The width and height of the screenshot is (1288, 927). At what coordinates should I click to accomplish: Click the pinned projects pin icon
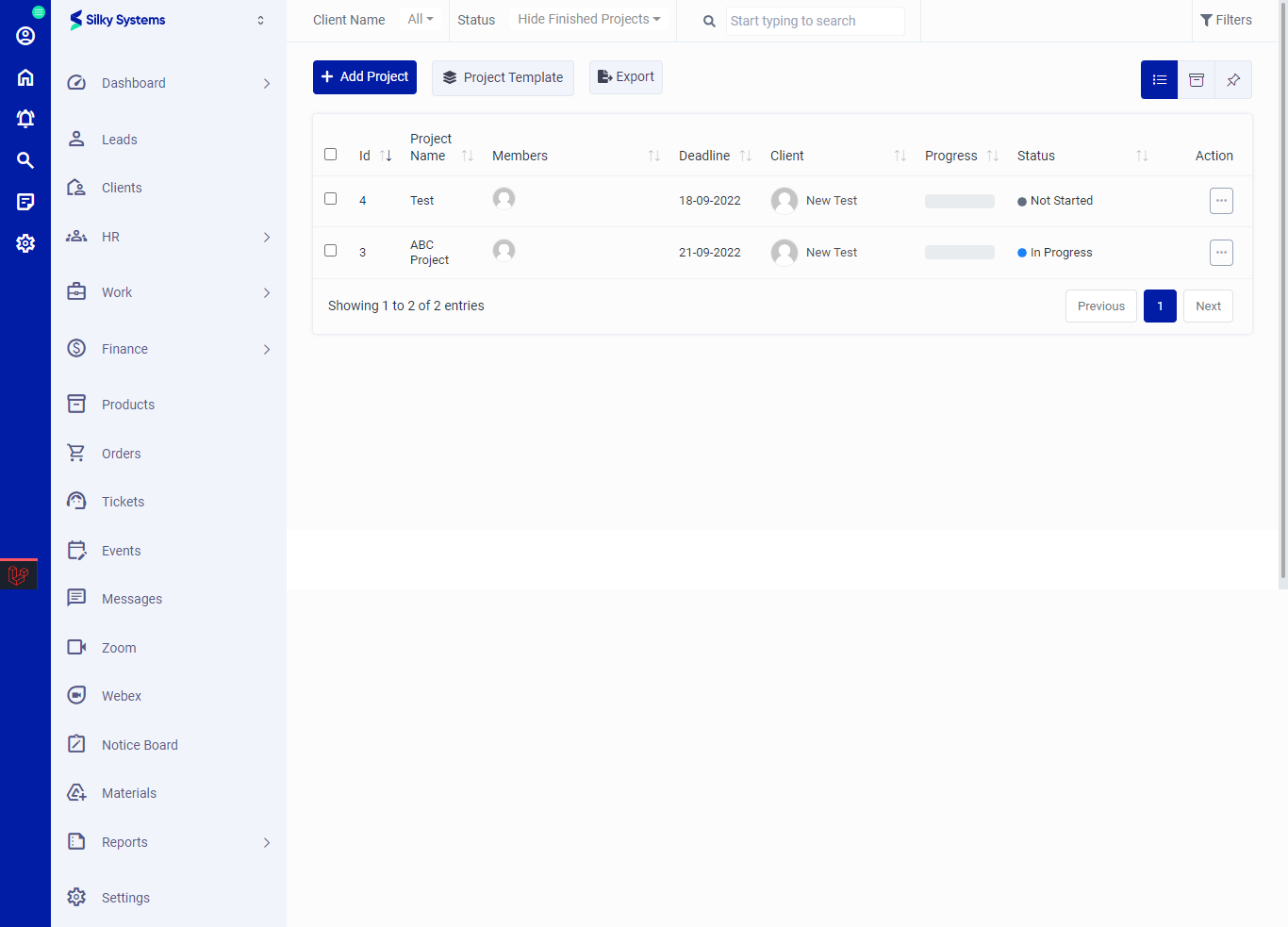[x=1233, y=79]
